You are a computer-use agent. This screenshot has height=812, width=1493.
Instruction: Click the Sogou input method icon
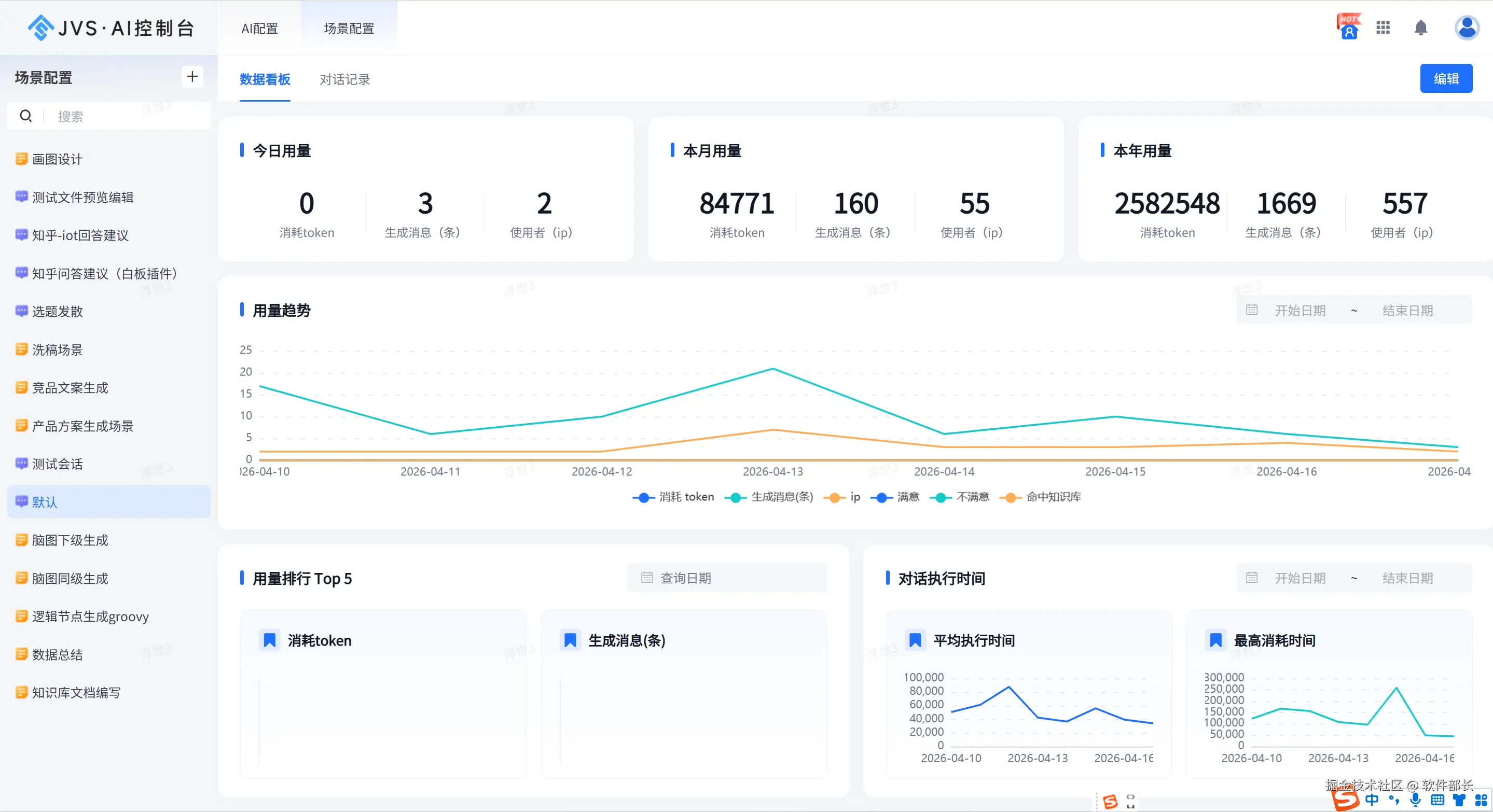click(x=1345, y=800)
